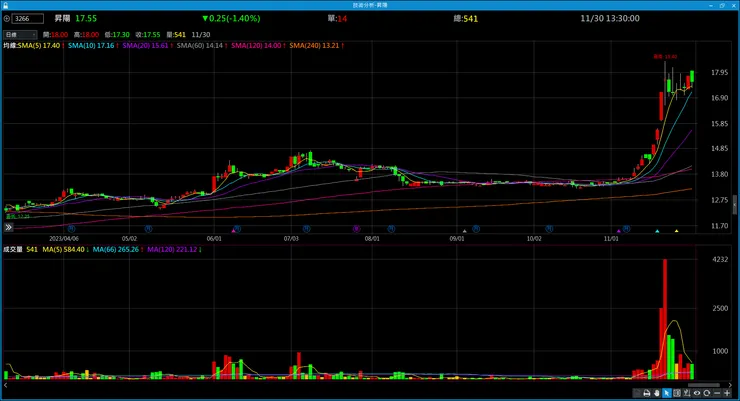Click the printer icon in bottom toolbar
The width and height of the screenshot is (740, 401).
[x=647, y=393]
